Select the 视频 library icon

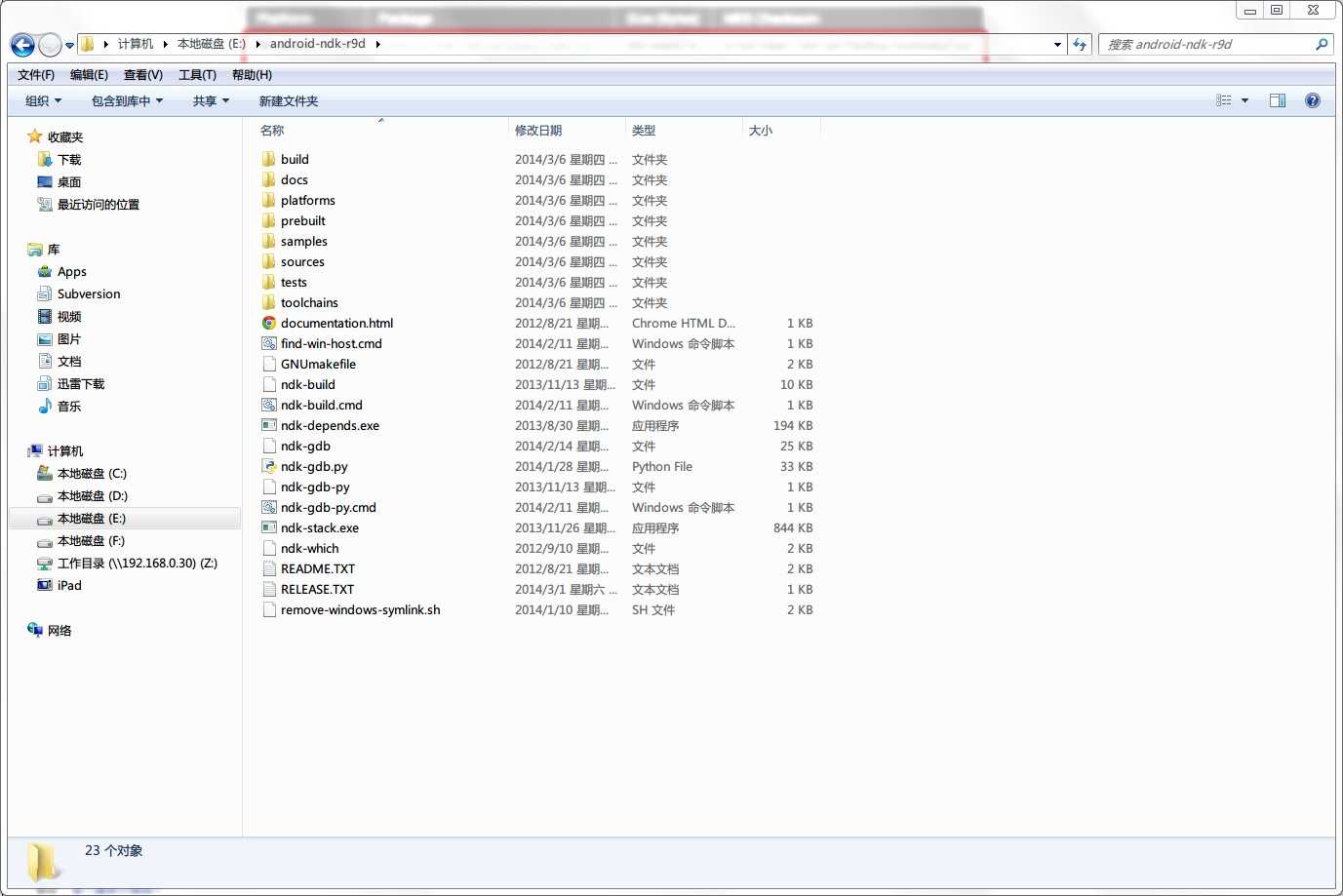(x=44, y=317)
